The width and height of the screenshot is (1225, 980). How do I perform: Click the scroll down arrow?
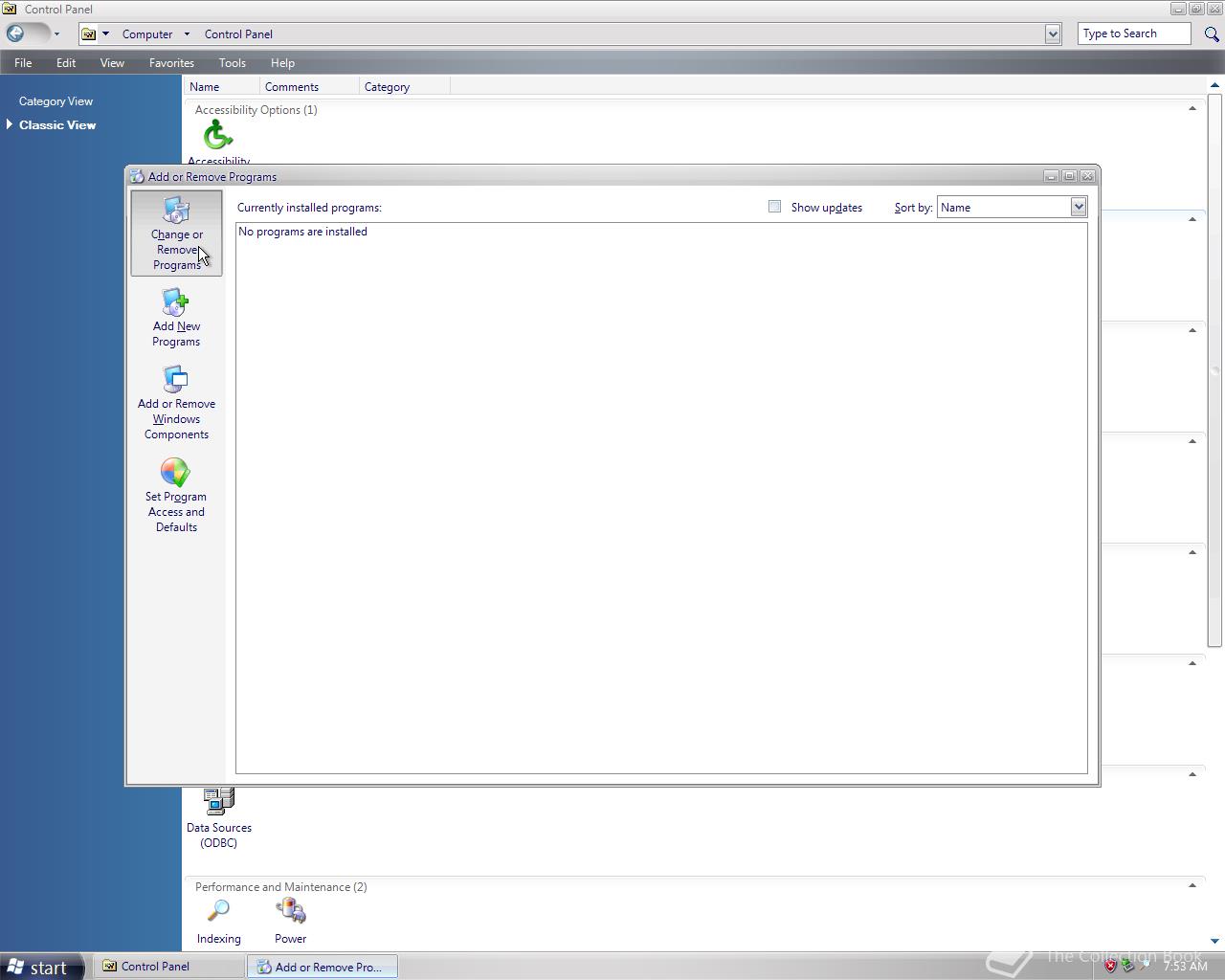tap(1214, 941)
